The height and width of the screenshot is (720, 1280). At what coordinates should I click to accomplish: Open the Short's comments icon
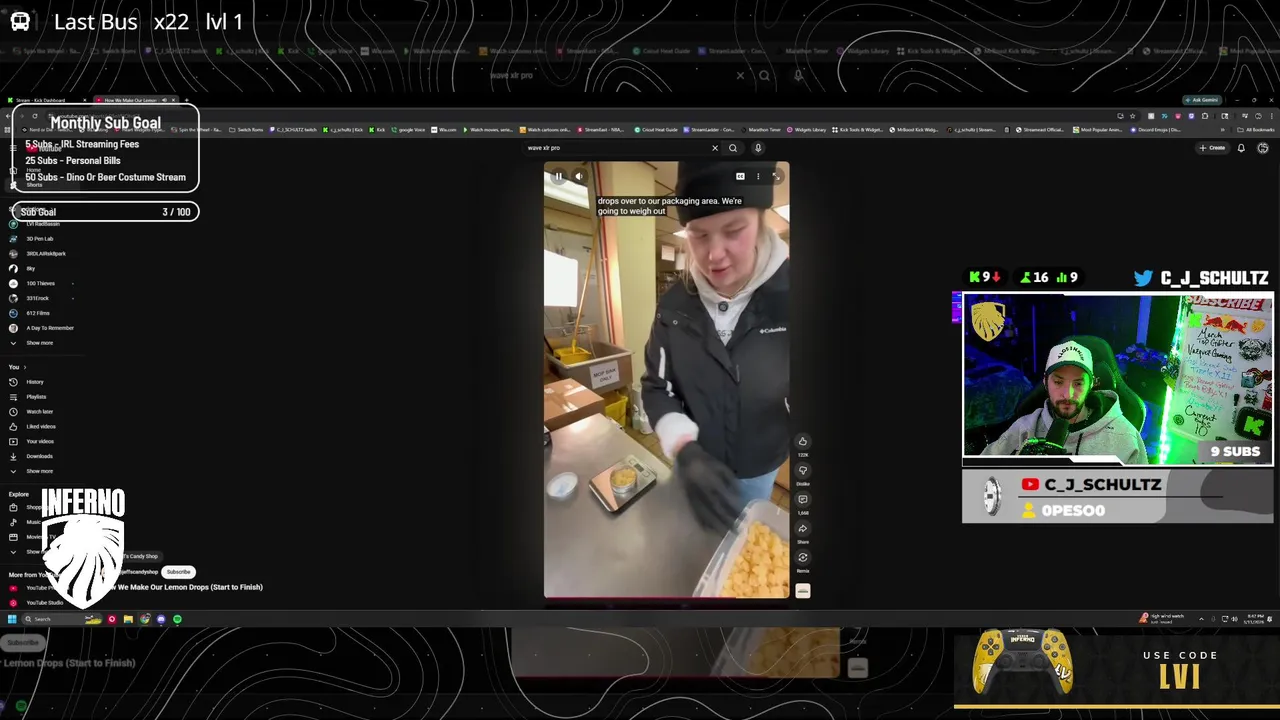coord(802,499)
